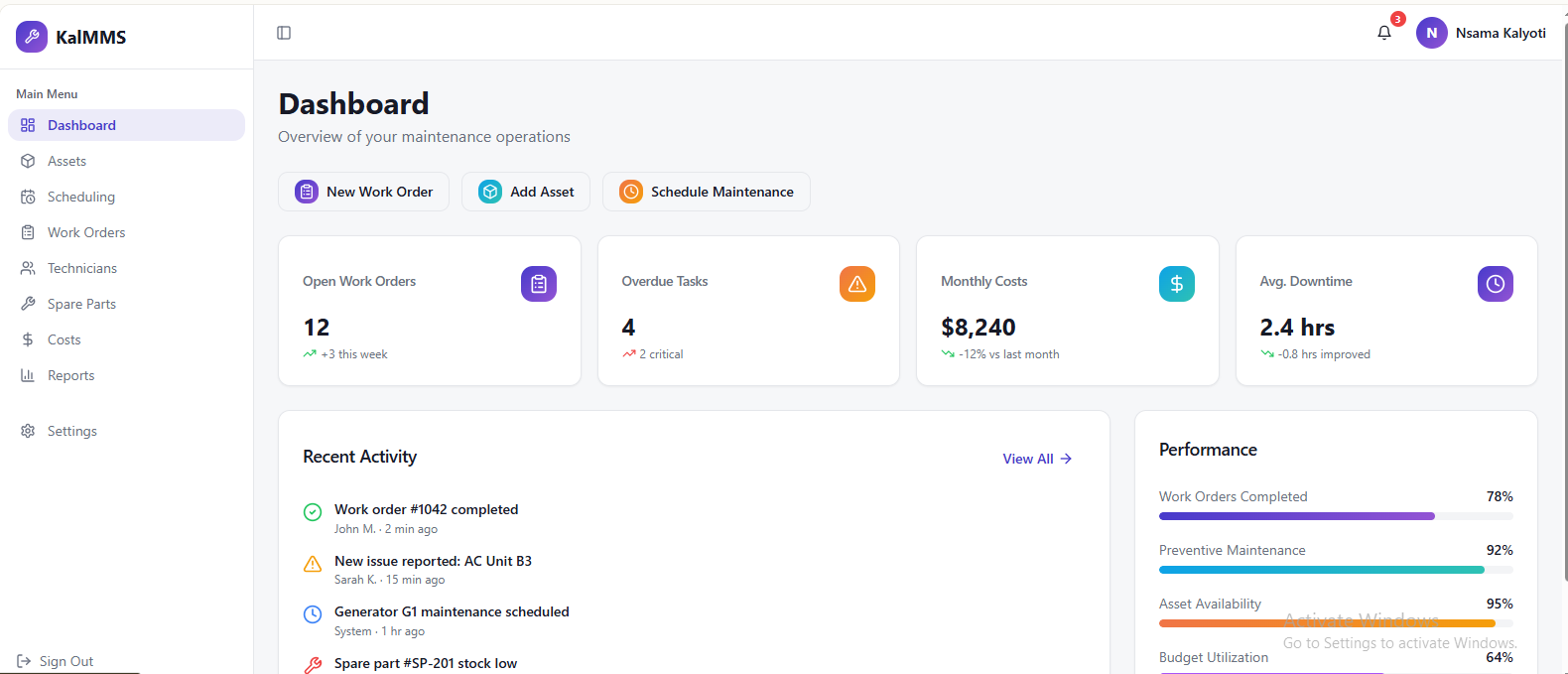This screenshot has height=674, width=1568.
Task: Click the Schedule Maintenance button
Action: (x=706, y=192)
